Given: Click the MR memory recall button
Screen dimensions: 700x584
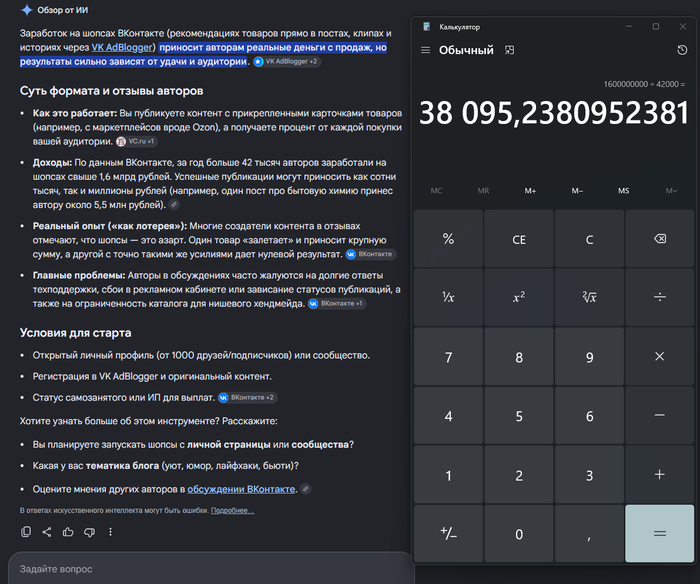Looking at the screenshot, I should 483,191.
